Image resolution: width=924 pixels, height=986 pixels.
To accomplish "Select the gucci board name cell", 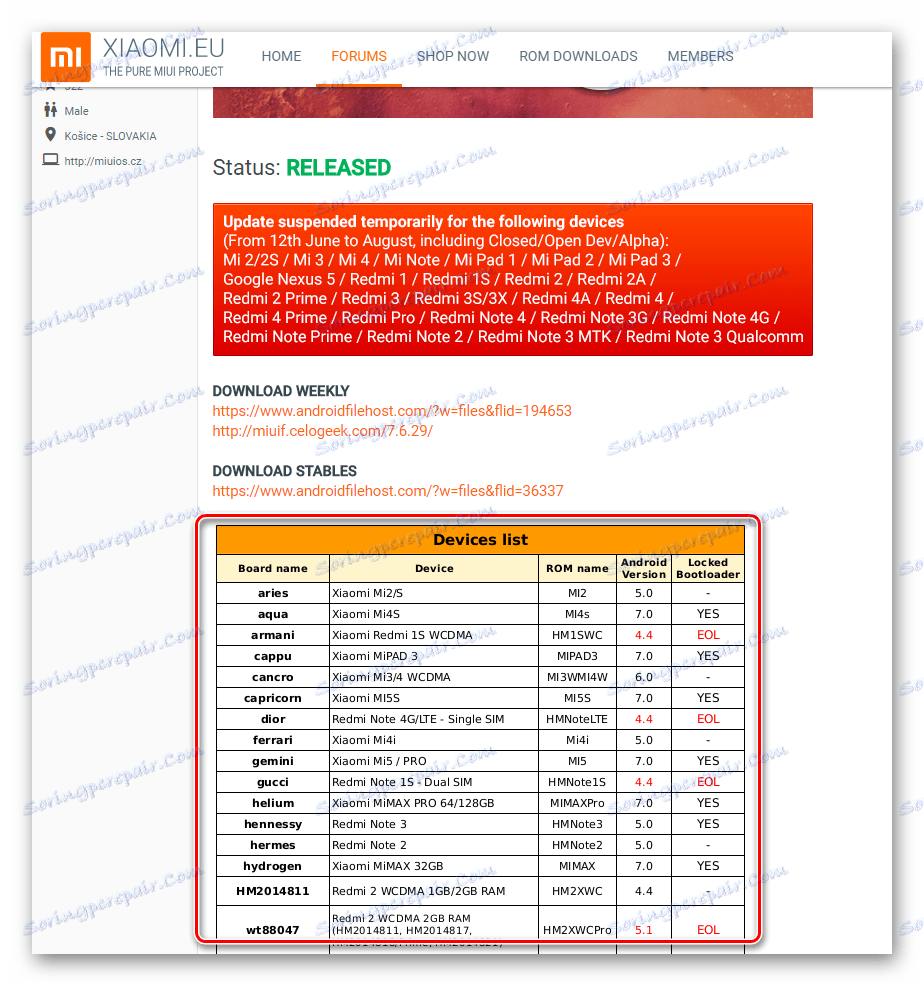I will [272, 782].
